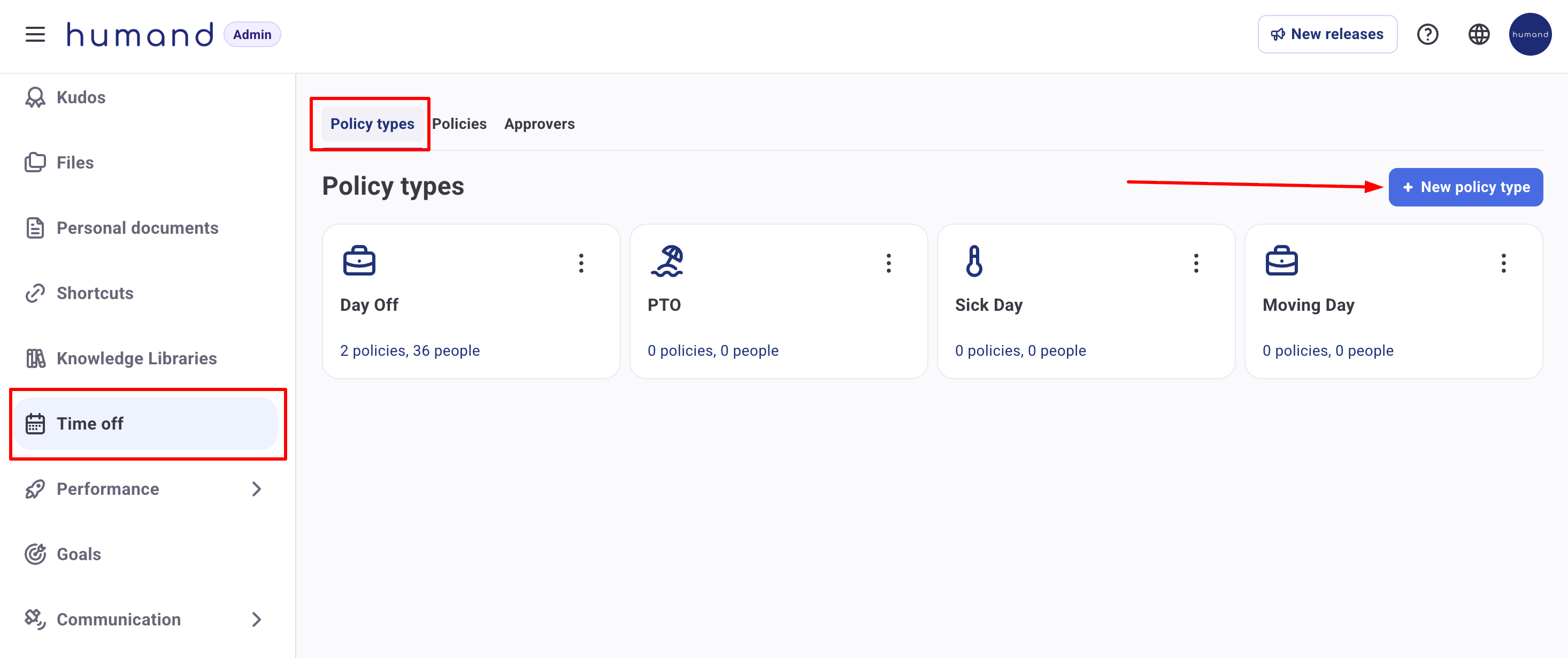
Task: Click the help question mark icon
Action: click(x=1427, y=35)
